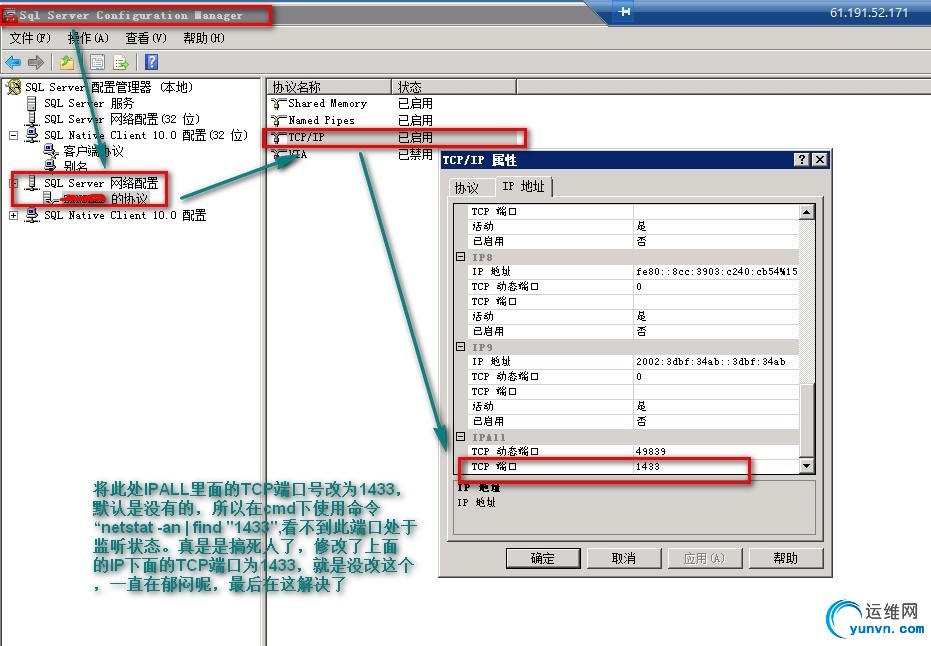Click the pin icon on the remote connection bar

[x=624, y=11]
